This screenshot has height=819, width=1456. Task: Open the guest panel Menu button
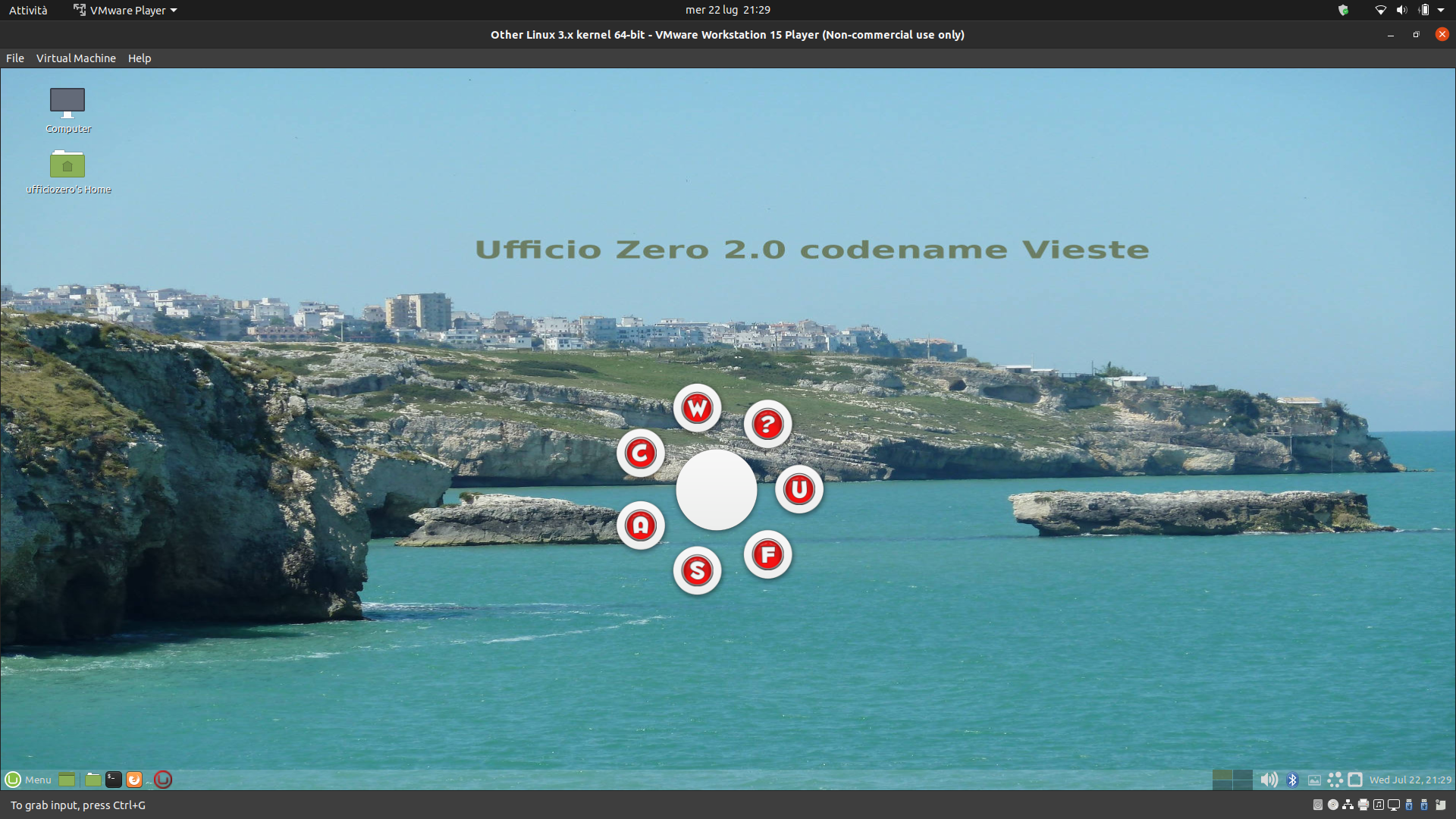point(29,780)
